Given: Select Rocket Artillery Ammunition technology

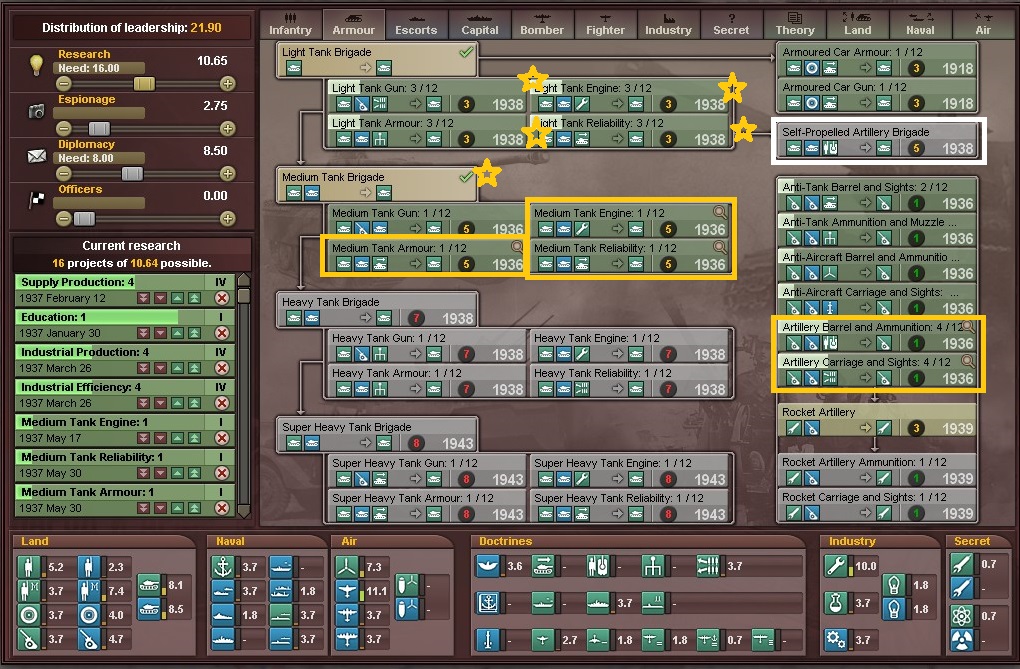Looking at the screenshot, I should 878,470.
